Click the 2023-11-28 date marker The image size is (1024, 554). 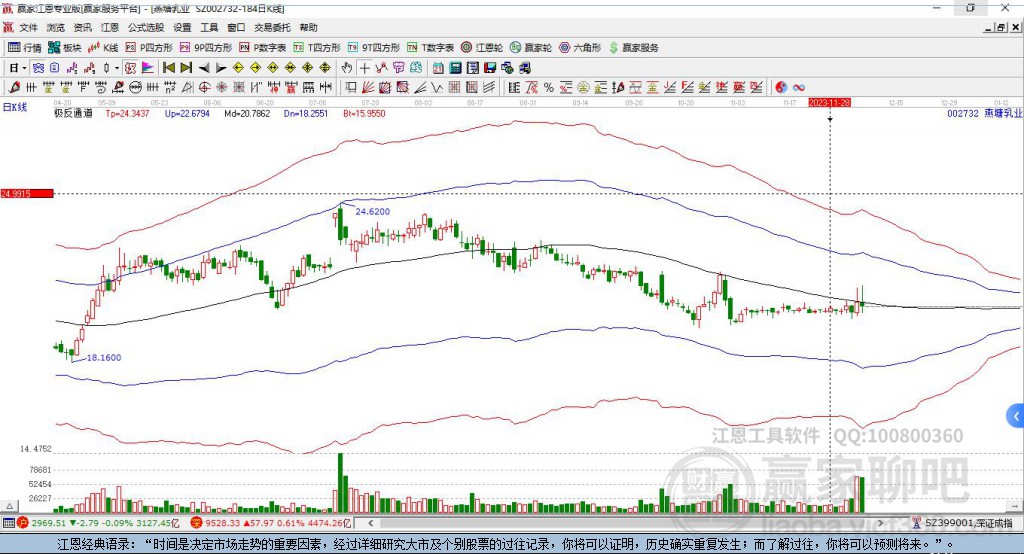tap(829, 103)
